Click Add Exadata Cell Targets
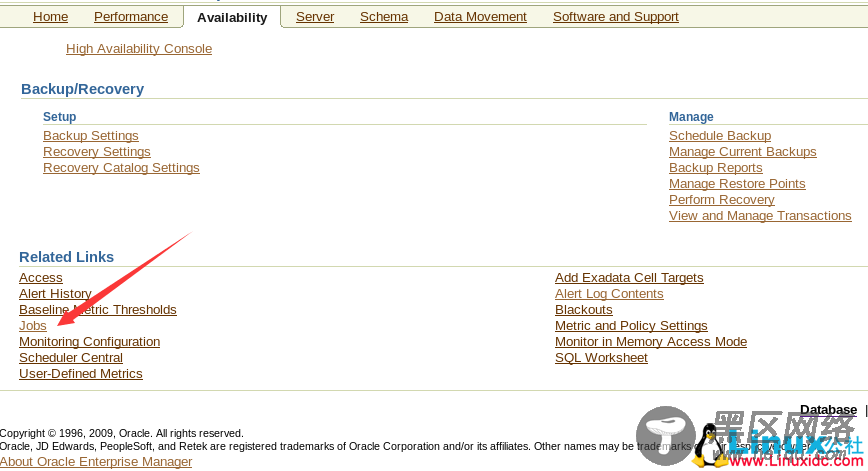 coord(629,278)
